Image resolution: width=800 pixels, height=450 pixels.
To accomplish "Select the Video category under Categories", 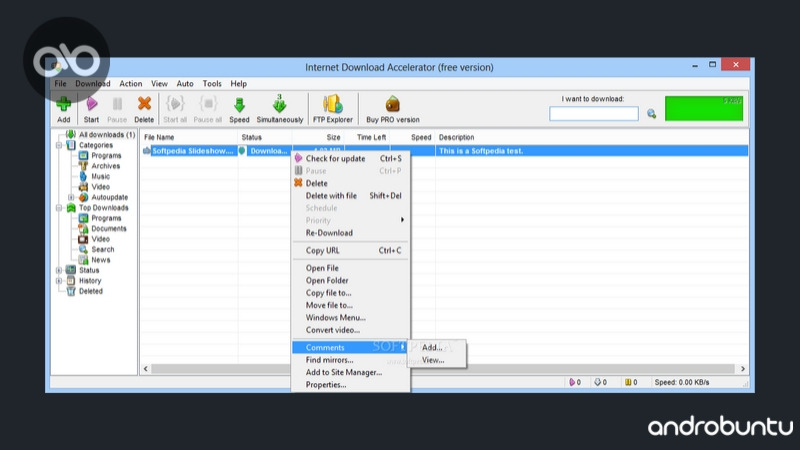I will [x=101, y=187].
